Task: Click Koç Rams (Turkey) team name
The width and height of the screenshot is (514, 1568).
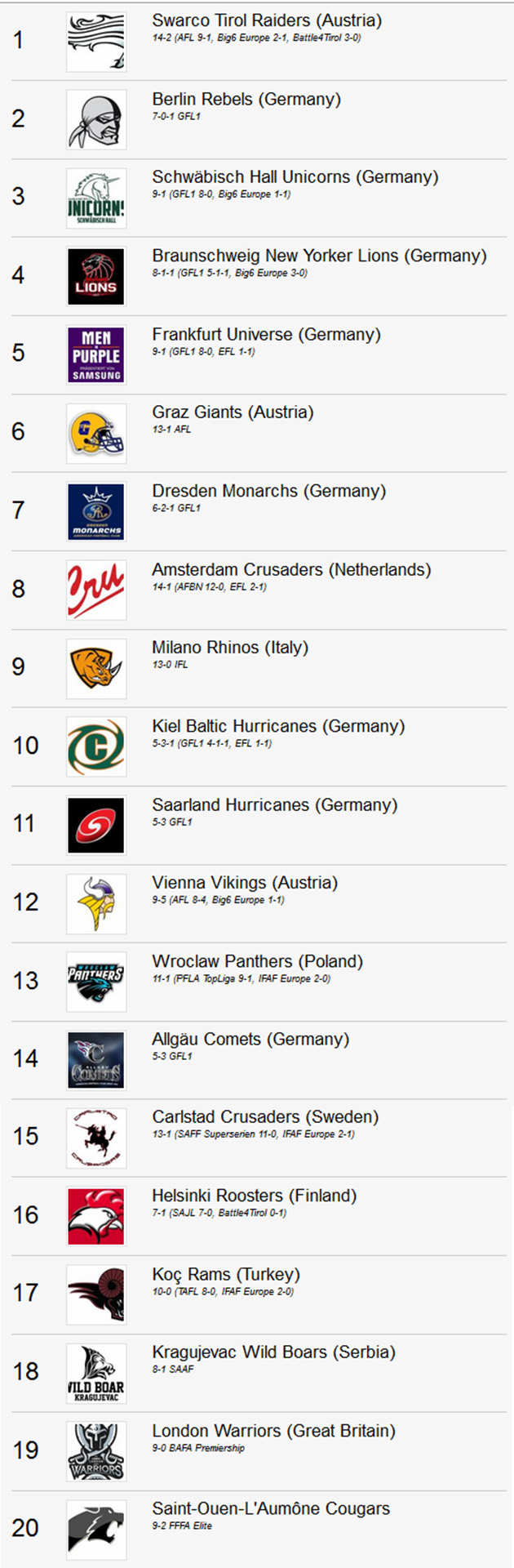Action: click(x=226, y=1274)
